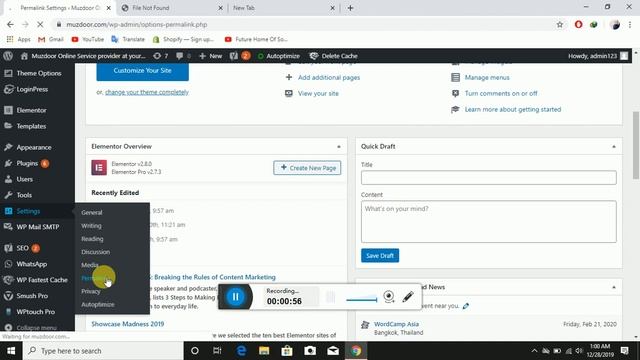The width and height of the screenshot is (640, 360).
Task: Select Privacy in Settings submenu
Action: tap(91, 291)
